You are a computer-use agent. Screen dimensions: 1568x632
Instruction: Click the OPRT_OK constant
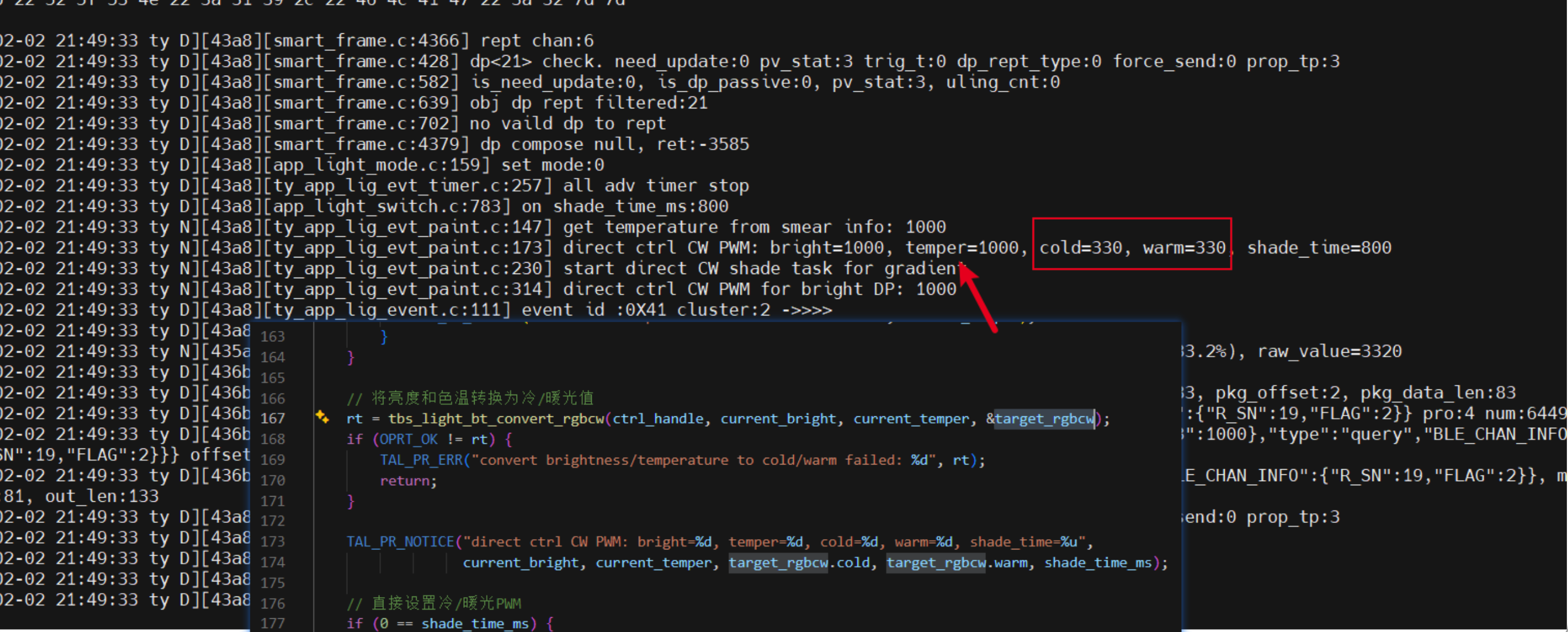point(408,439)
